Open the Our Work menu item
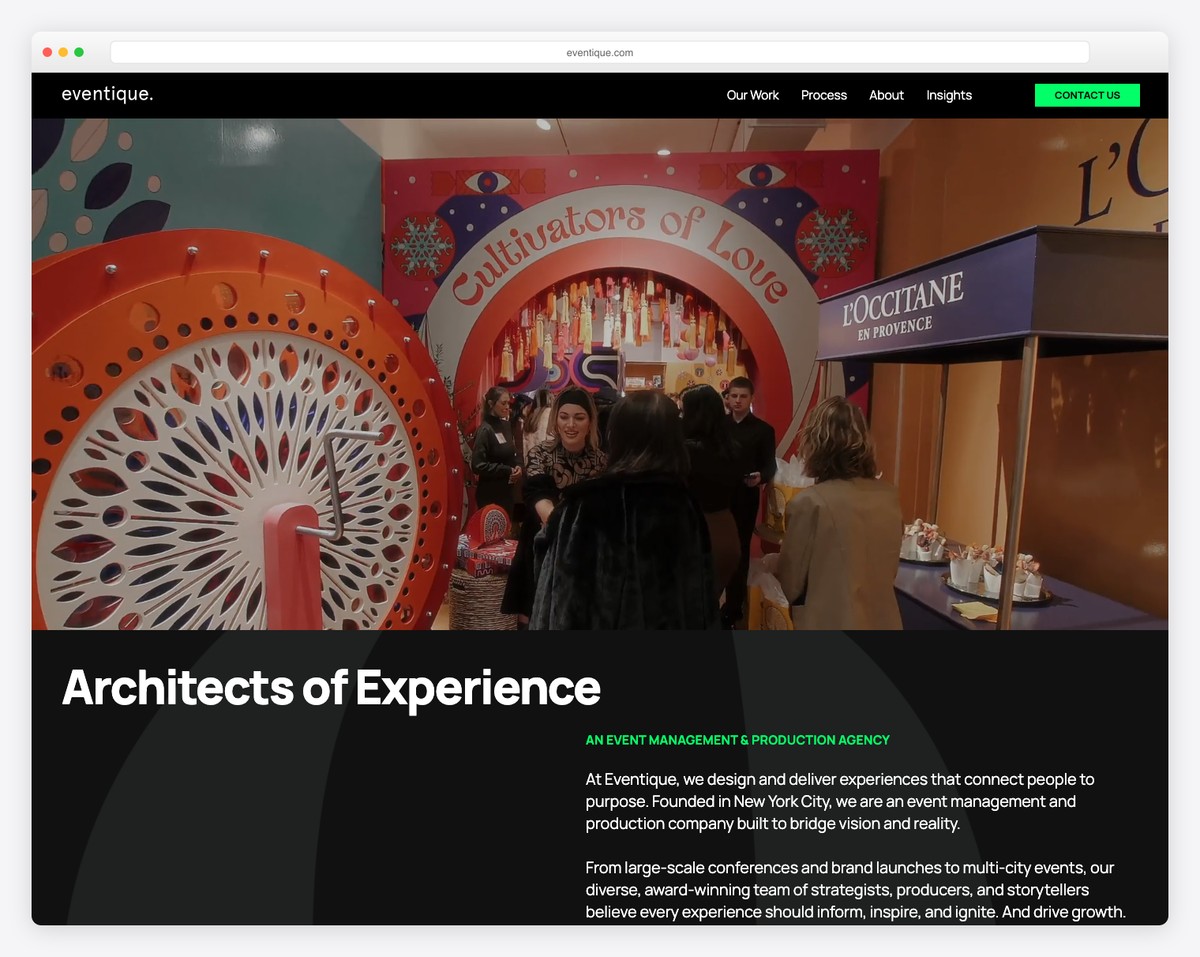Screen dimensions: 1200x957 click(x=752, y=95)
